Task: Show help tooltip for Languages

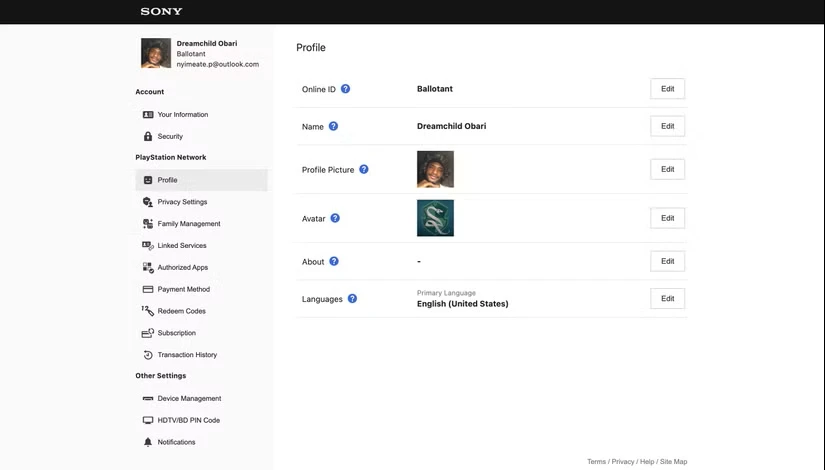Action: click(352, 298)
